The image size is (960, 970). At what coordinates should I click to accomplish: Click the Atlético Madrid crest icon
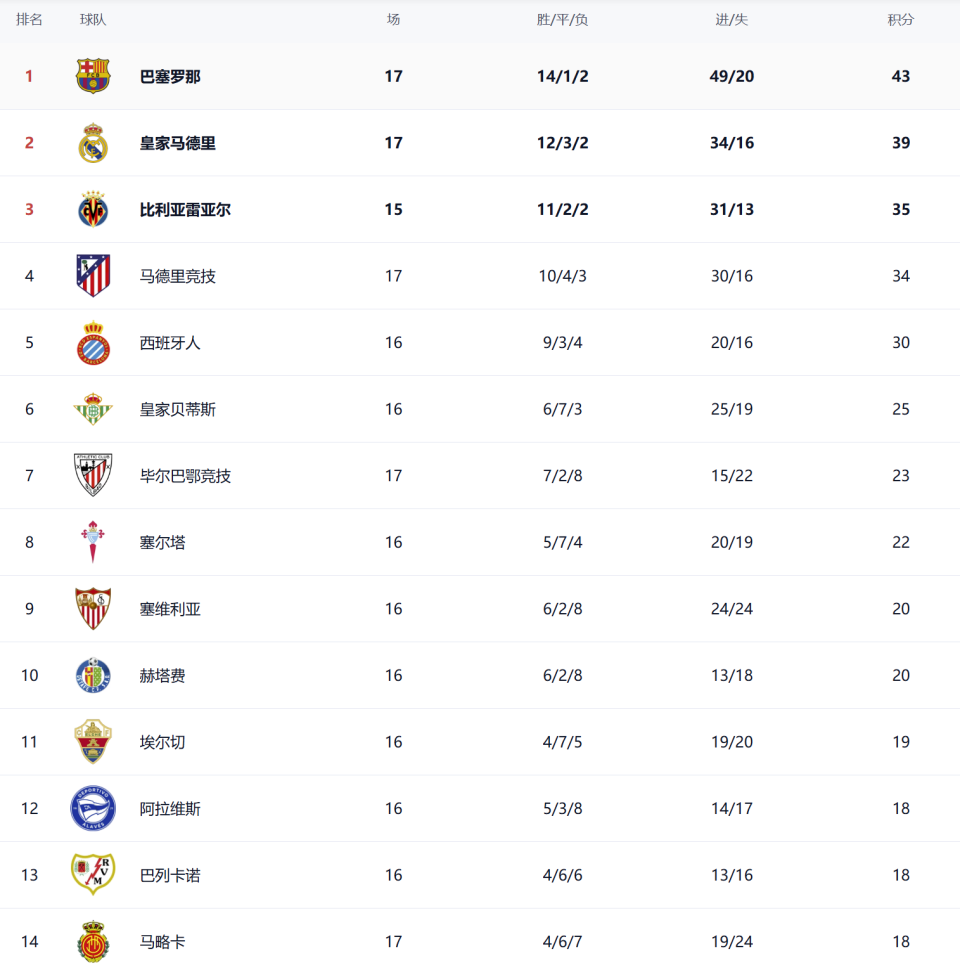(93, 276)
